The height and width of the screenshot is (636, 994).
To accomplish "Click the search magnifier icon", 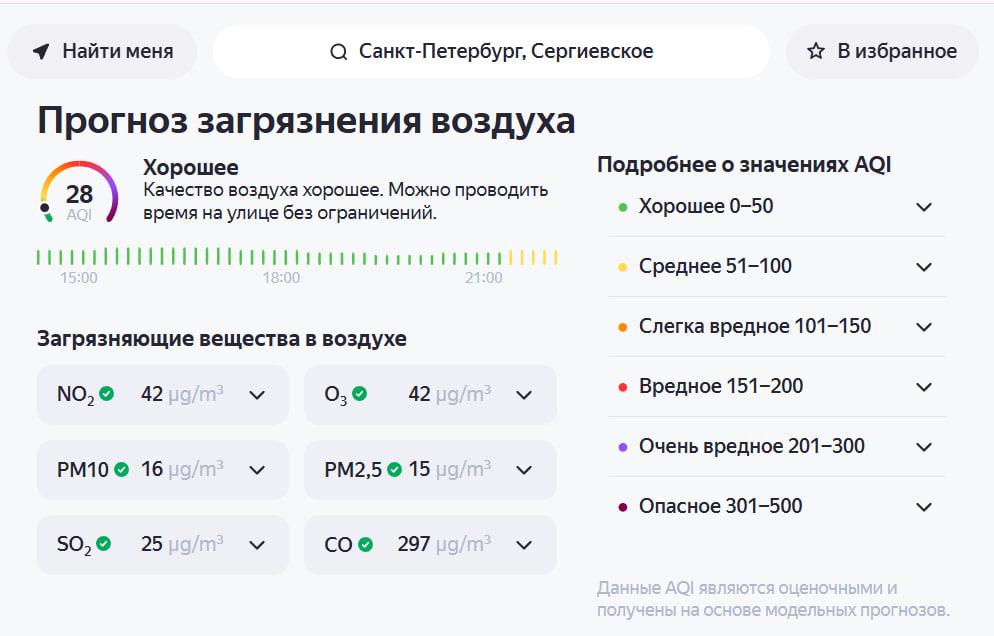I will coord(339,52).
